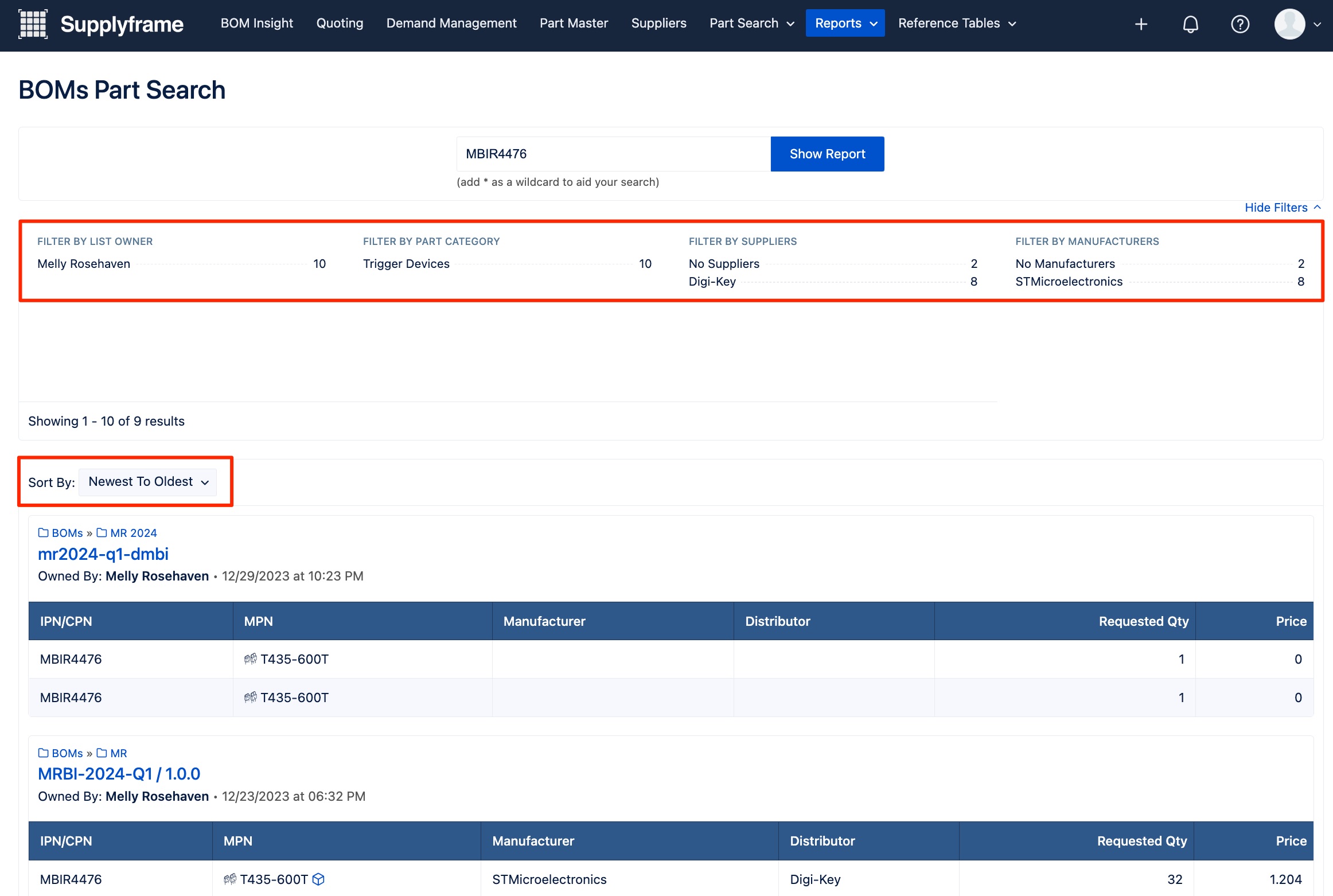The image size is (1333, 896).
Task: Click date 12/29/2023 at 10:23 PM
Action: (293, 576)
